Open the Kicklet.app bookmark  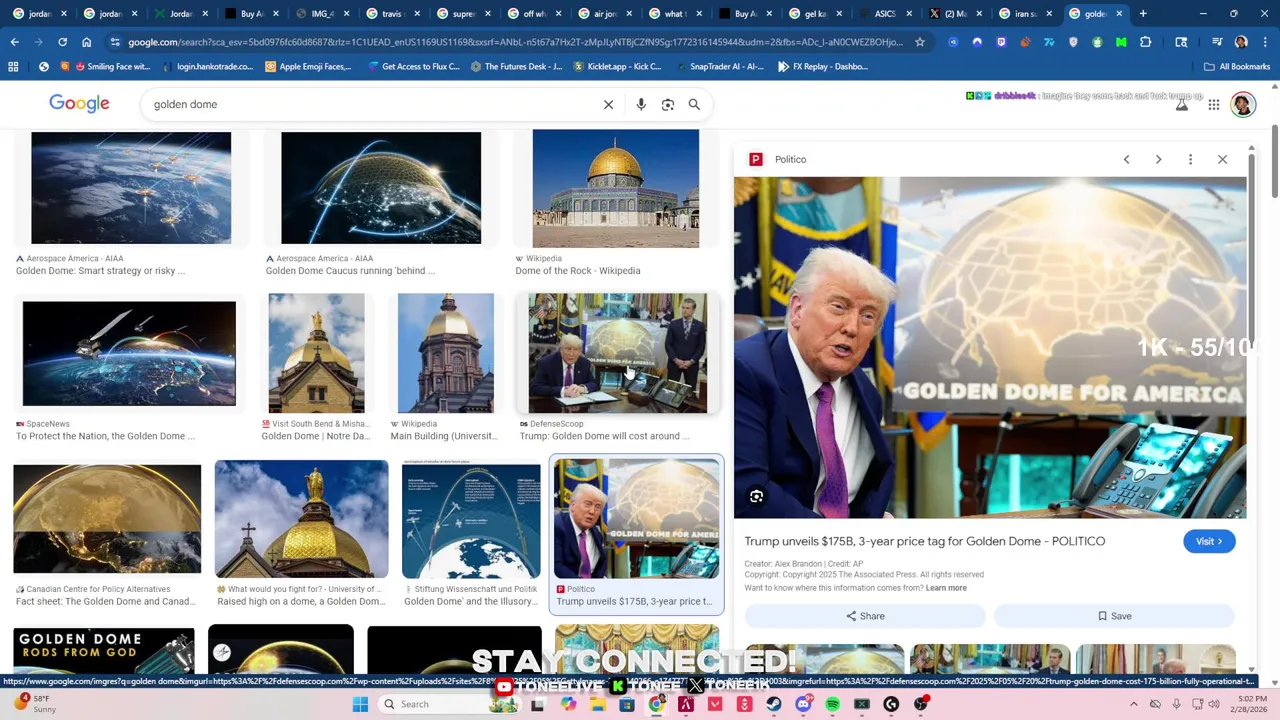point(617,66)
